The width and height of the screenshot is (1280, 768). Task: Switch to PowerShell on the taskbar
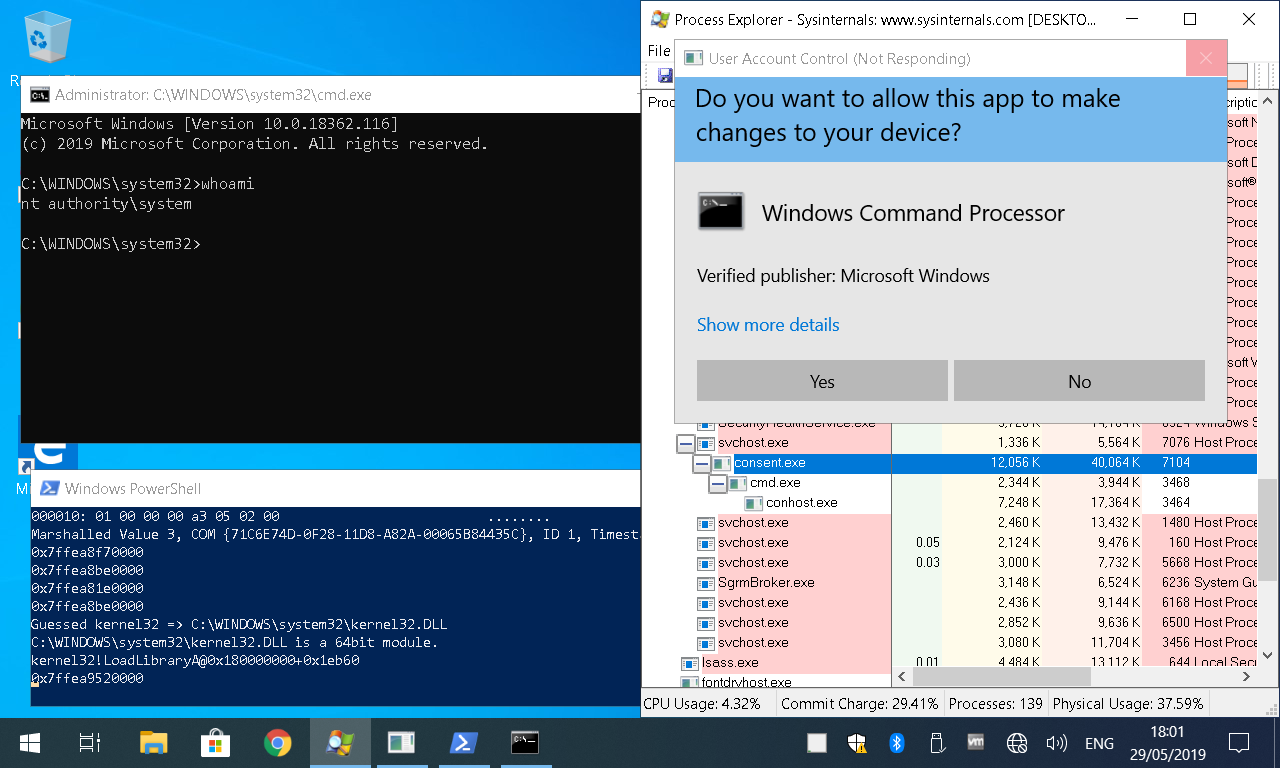(463, 742)
